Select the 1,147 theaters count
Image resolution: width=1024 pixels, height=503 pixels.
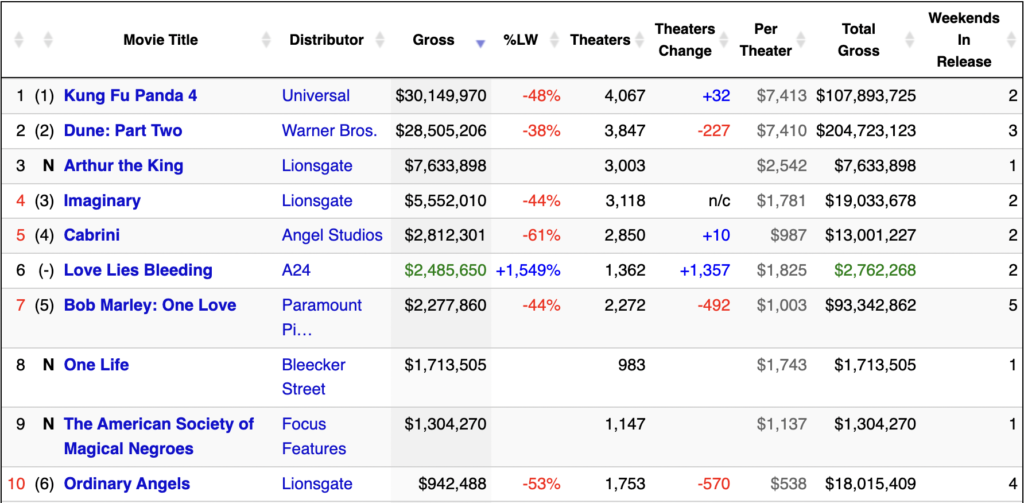(625, 424)
